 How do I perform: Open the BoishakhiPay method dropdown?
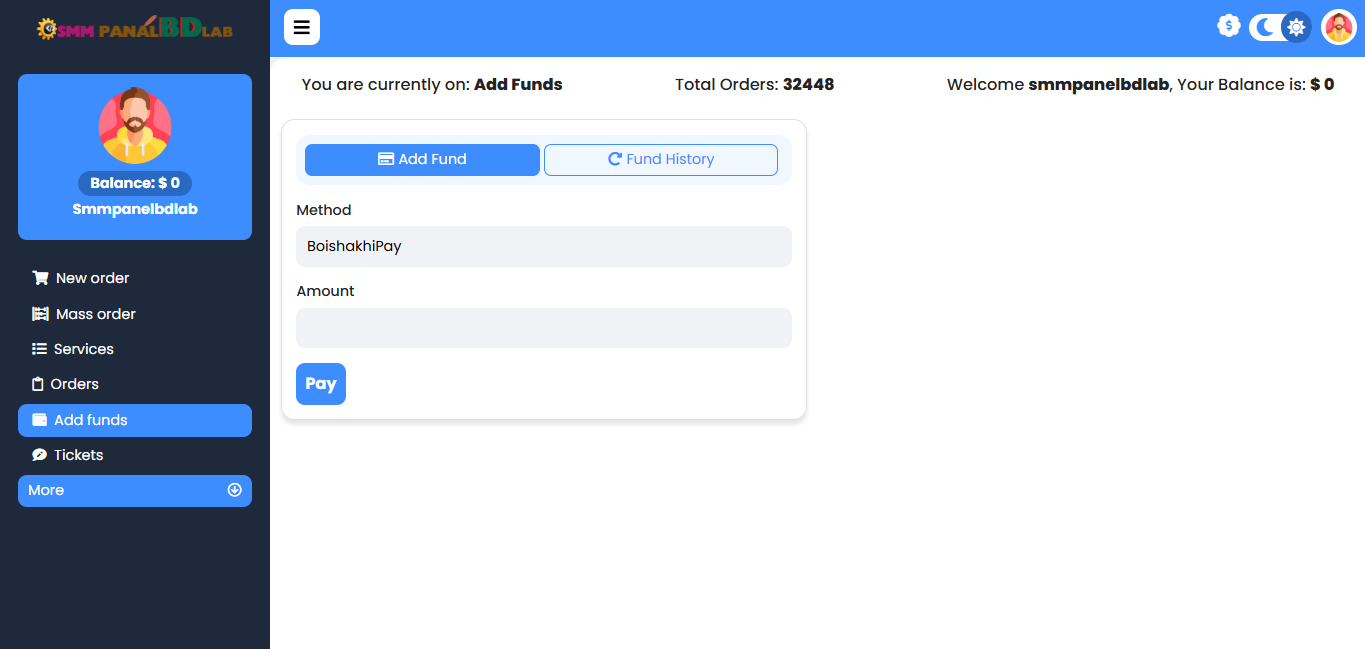[543, 246]
